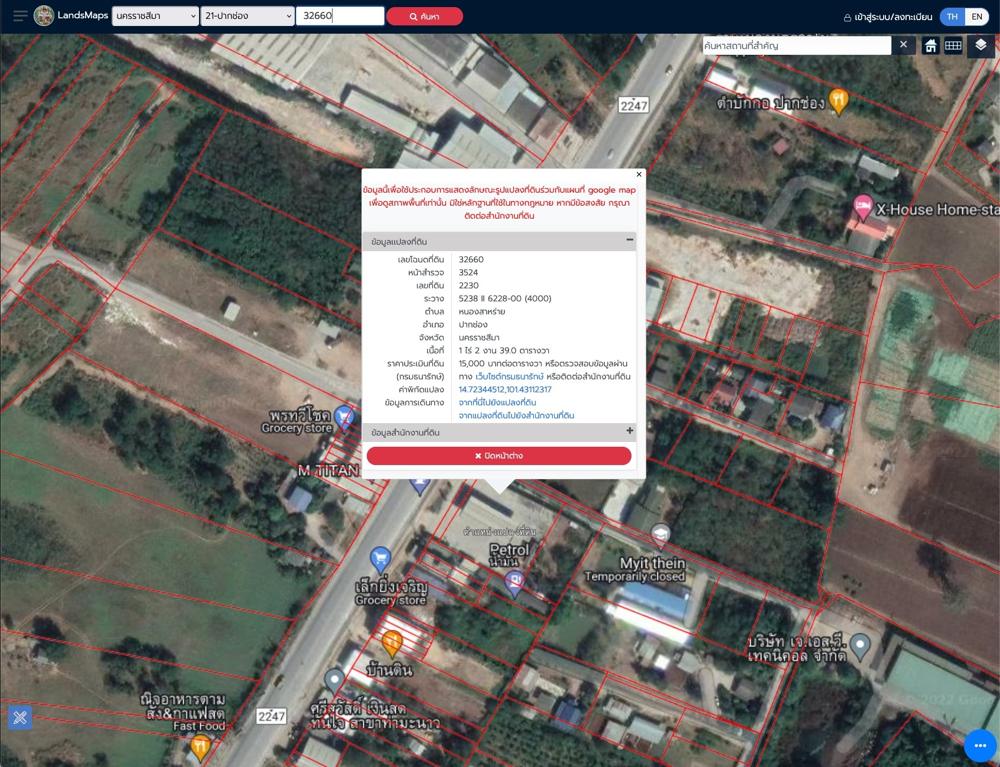Open the home view icon
The height and width of the screenshot is (767, 1000).
[930, 46]
